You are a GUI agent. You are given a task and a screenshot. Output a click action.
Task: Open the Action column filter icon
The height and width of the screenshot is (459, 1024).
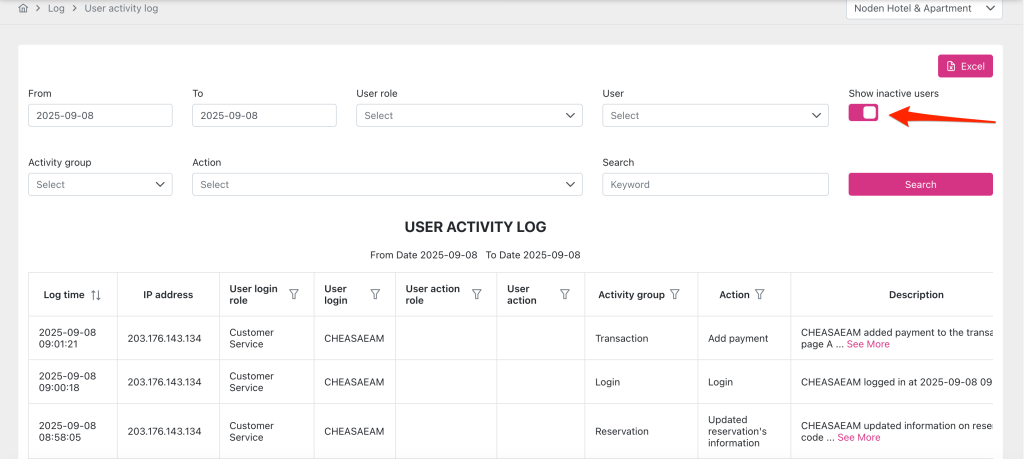(x=760, y=295)
